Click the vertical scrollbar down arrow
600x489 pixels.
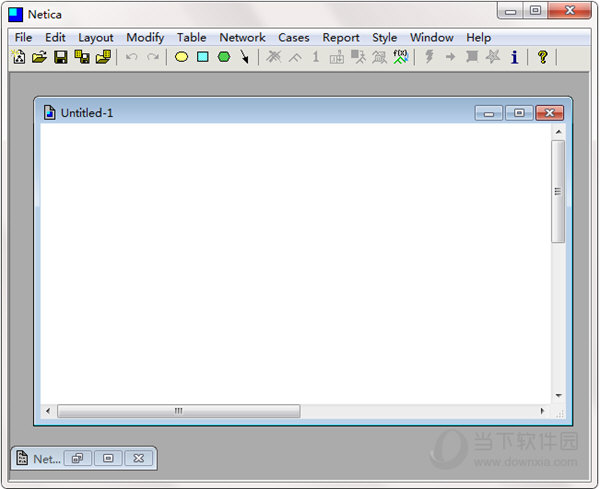click(x=559, y=395)
